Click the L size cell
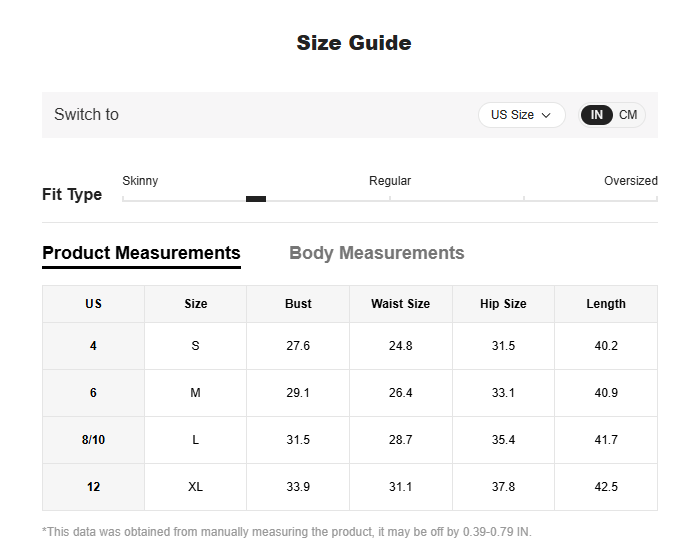The width and height of the screenshot is (690, 553). [x=195, y=440]
